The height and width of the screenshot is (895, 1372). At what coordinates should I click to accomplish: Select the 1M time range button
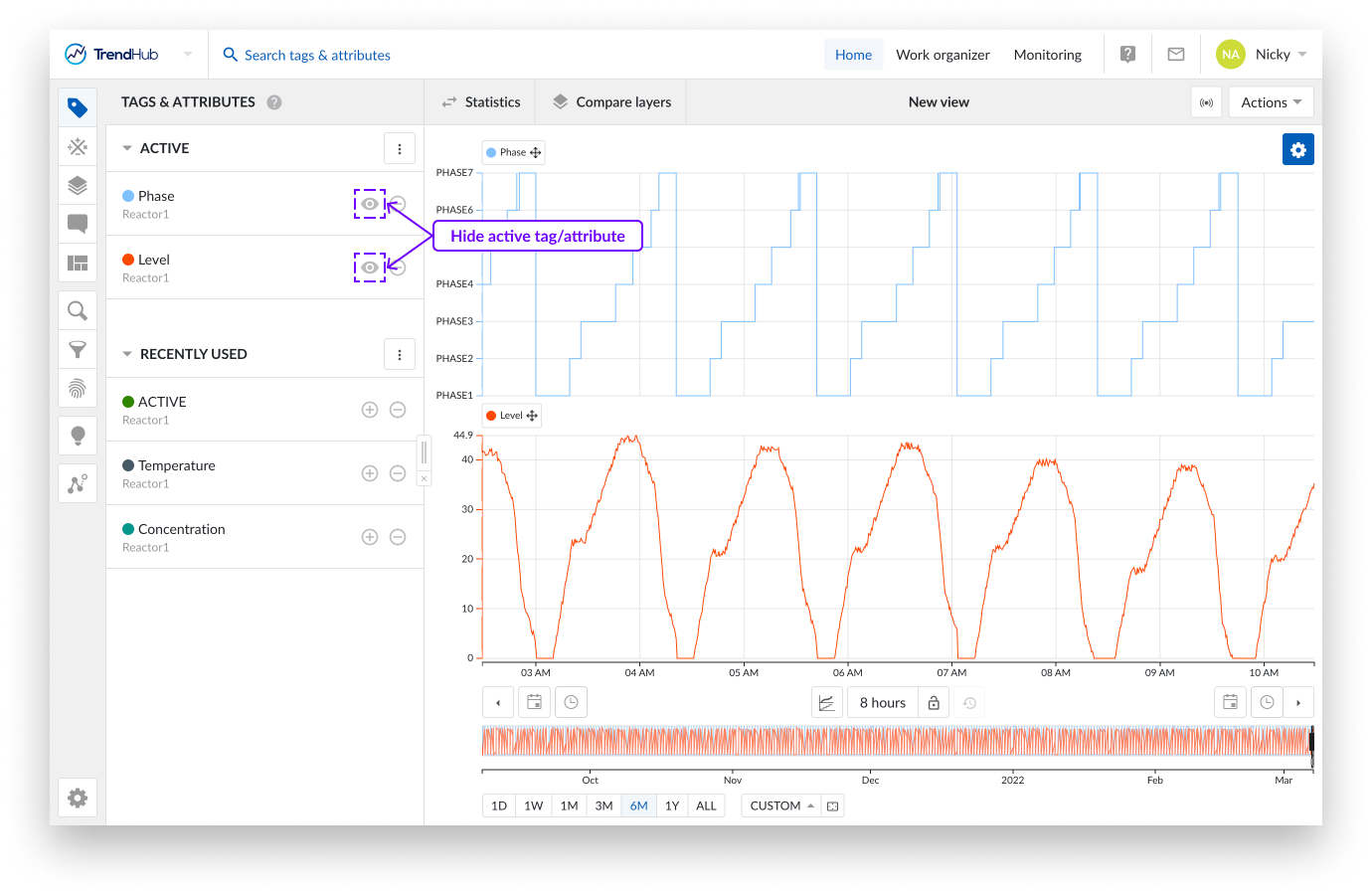tap(569, 805)
